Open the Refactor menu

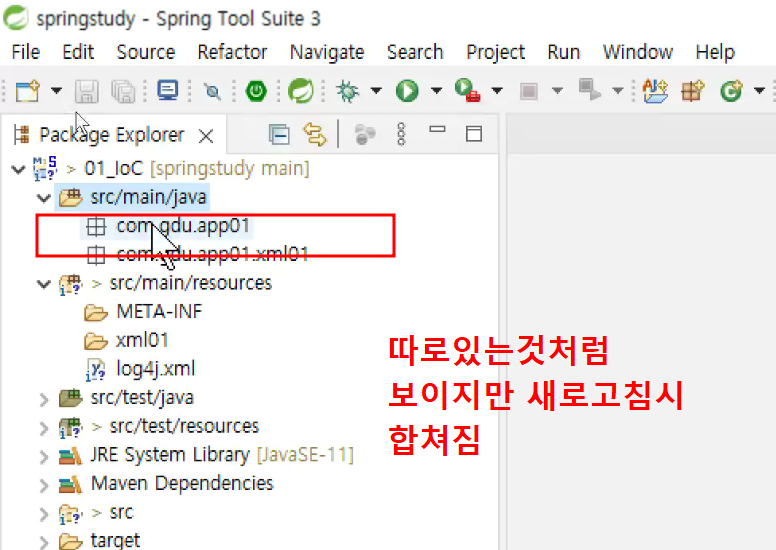[x=233, y=52]
